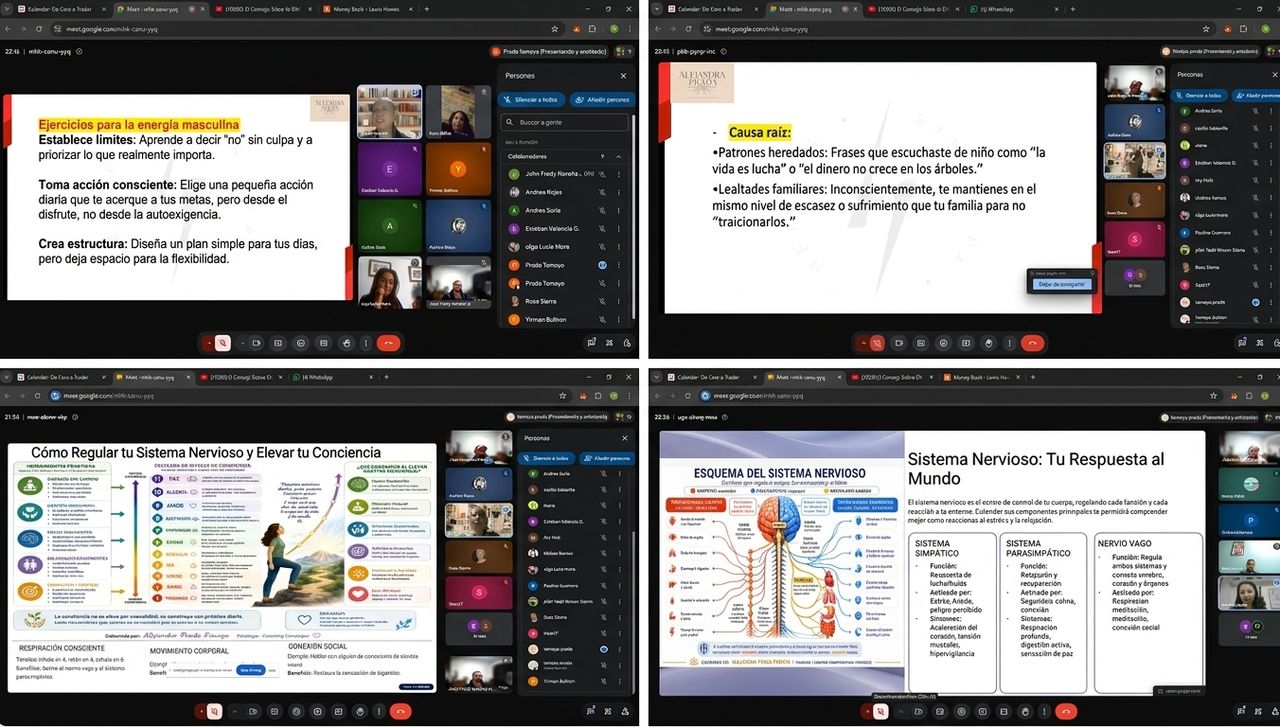Click present screen icon in Ejercicios slide window
The image size is (1280, 727).
pos(278,343)
